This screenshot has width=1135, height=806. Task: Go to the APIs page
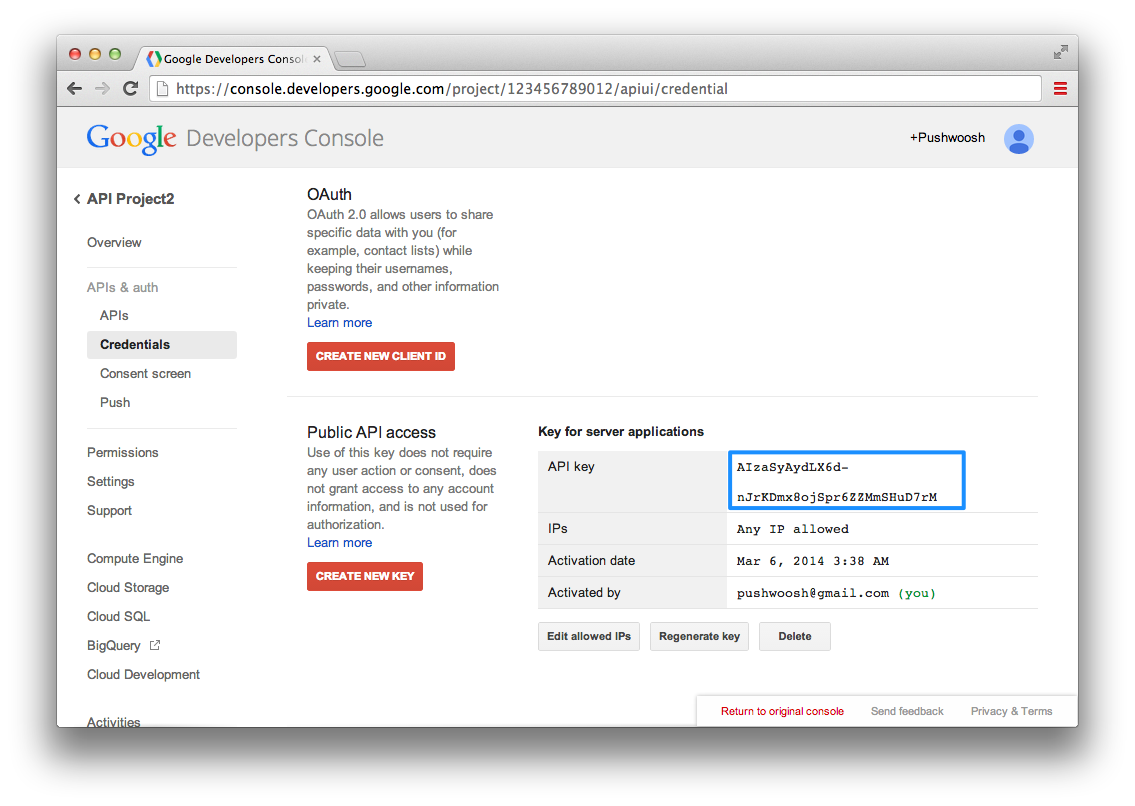pos(114,316)
